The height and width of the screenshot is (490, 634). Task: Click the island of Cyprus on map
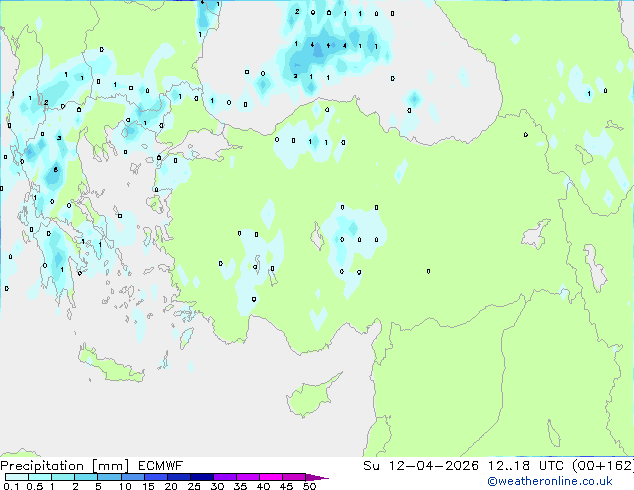311,397
